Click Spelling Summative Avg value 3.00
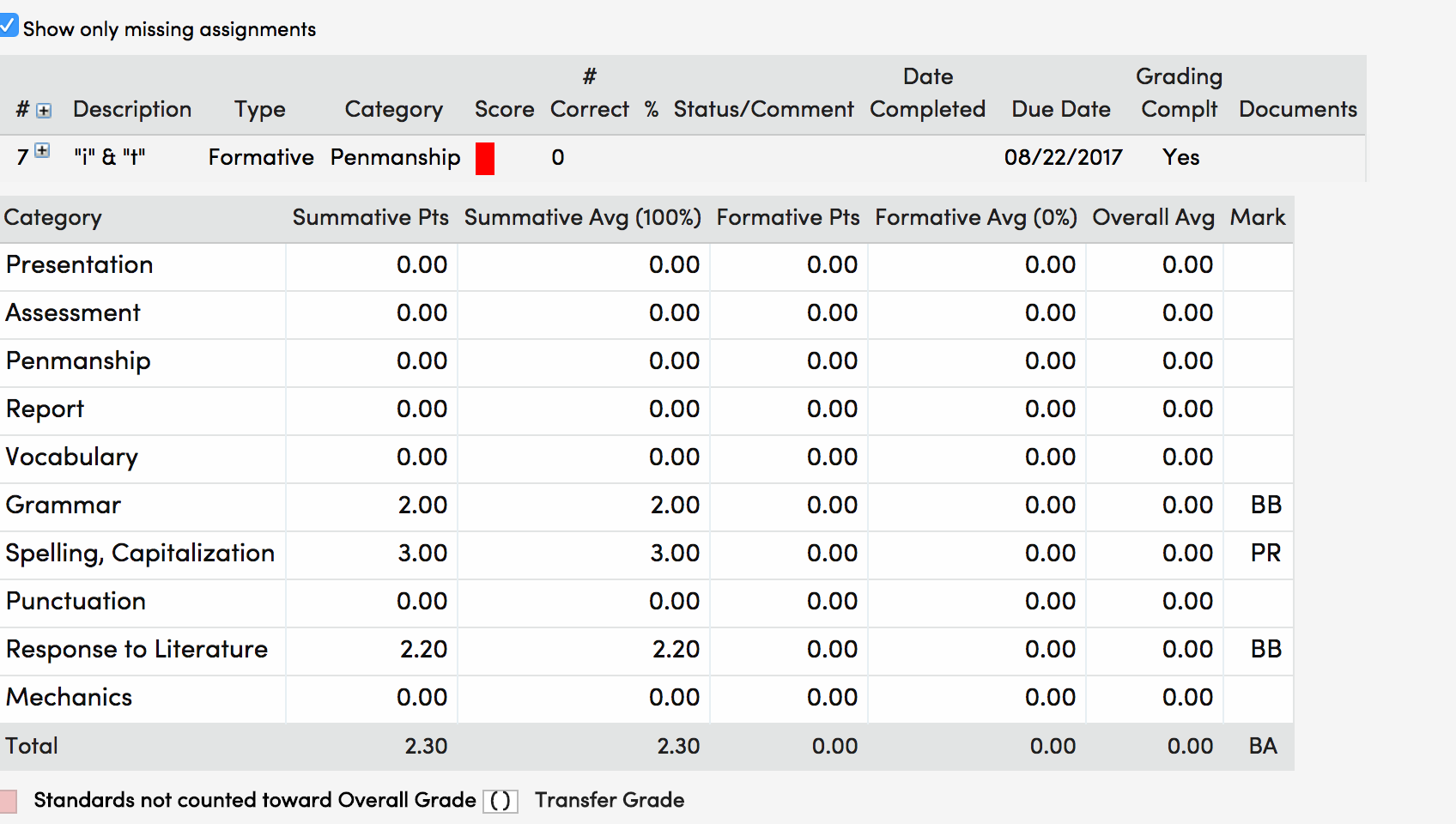1456x824 pixels. tap(676, 553)
